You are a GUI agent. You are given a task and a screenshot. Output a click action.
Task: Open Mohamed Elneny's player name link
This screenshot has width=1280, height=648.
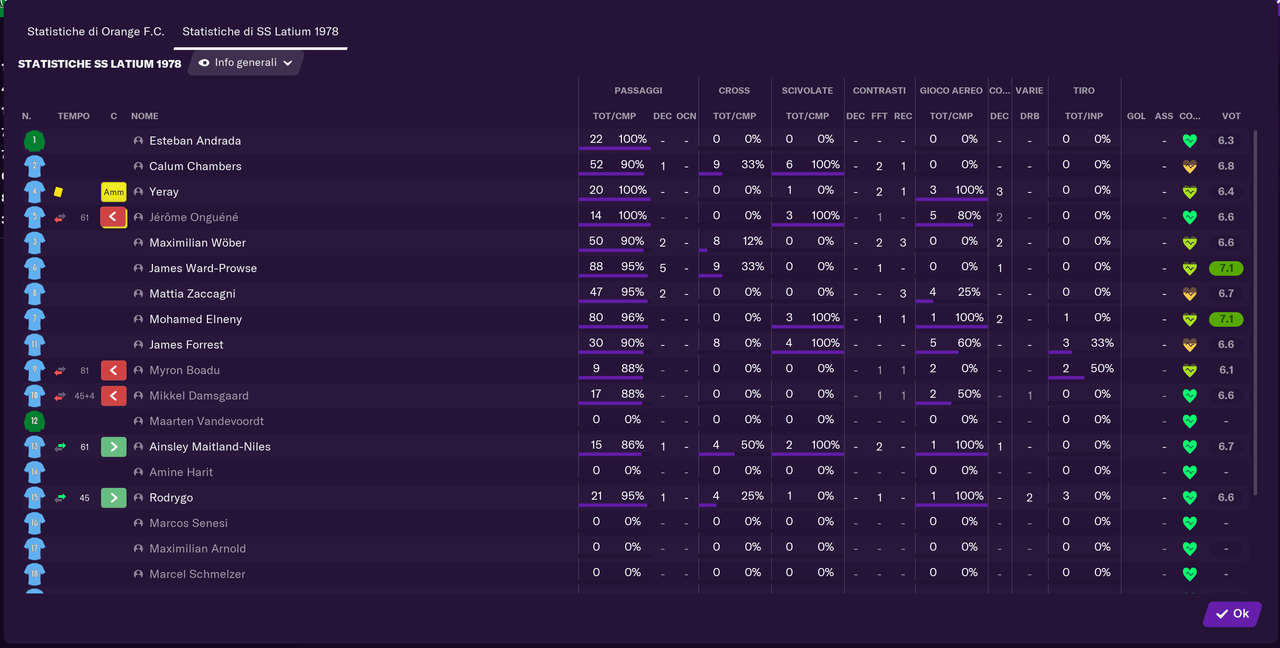click(196, 319)
